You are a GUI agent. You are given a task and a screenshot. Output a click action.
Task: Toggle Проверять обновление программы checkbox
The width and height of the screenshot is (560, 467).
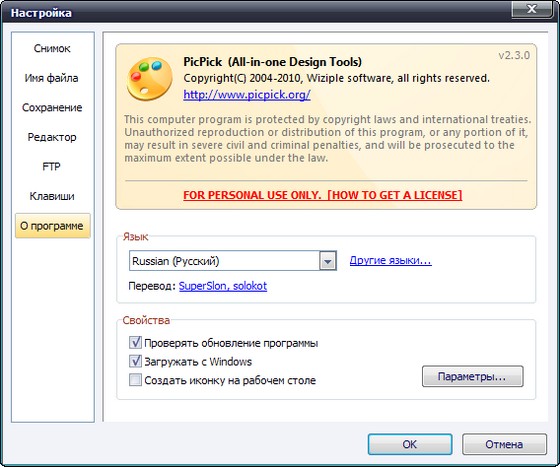(x=135, y=342)
